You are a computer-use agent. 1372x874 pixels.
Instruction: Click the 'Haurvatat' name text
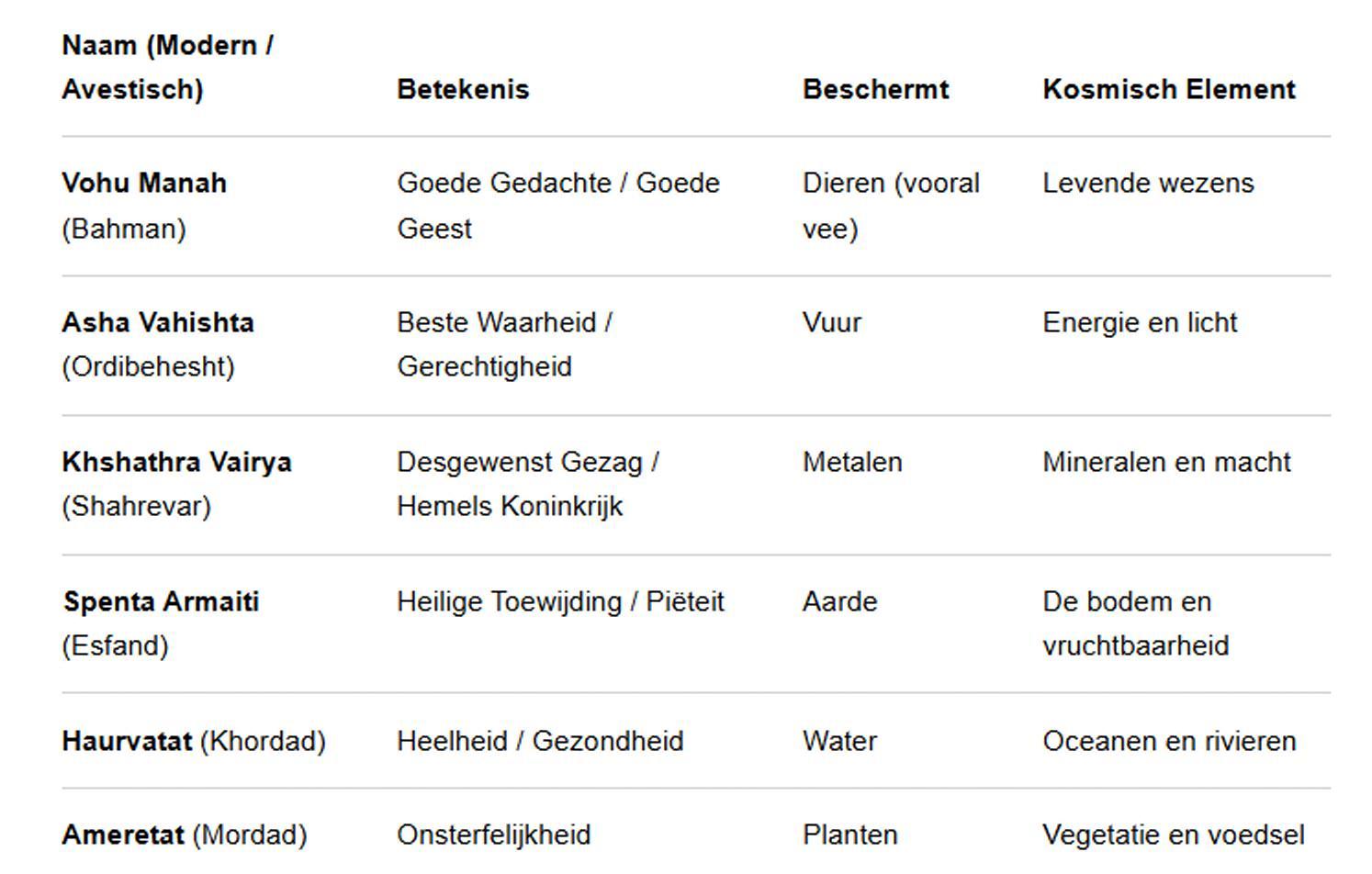pos(127,741)
